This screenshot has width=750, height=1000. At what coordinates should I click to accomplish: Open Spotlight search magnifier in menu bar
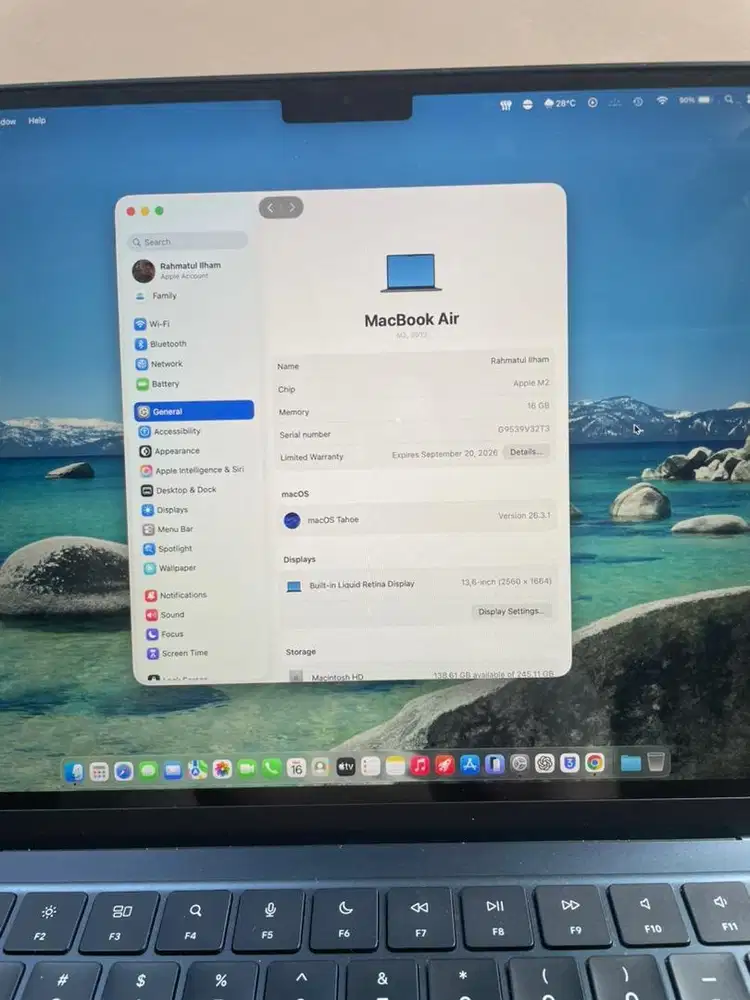(728, 99)
